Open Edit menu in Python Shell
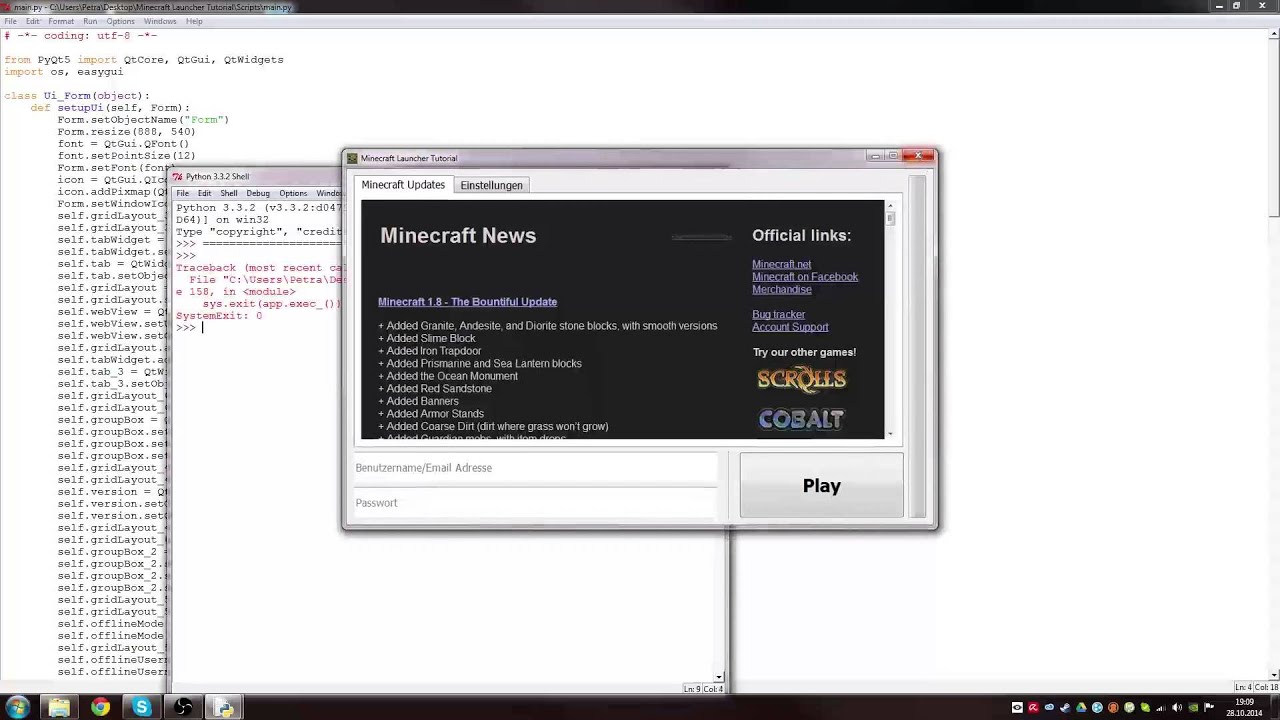 coord(204,193)
